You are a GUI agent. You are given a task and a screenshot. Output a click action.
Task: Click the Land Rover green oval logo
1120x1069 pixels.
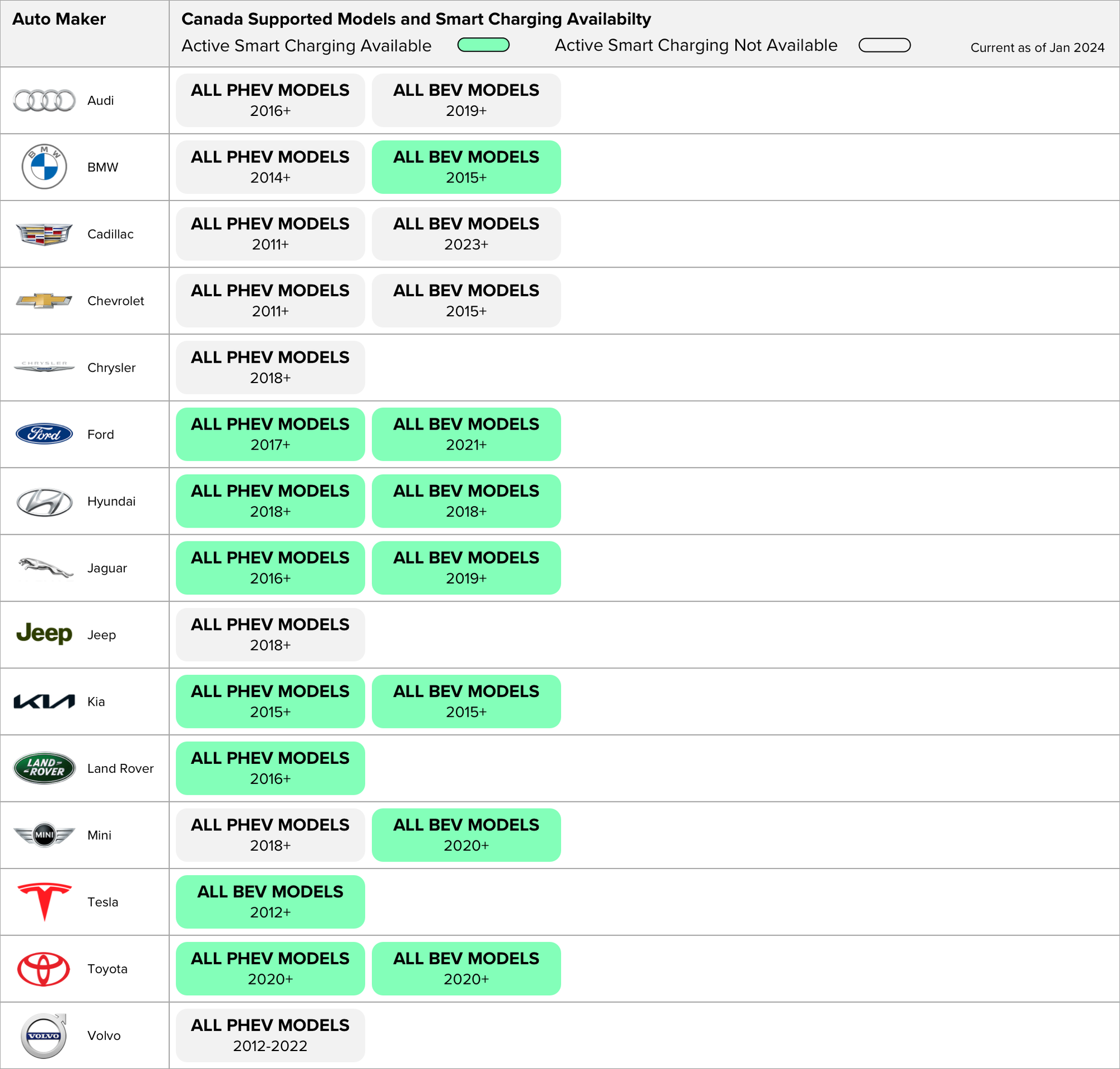(x=44, y=768)
